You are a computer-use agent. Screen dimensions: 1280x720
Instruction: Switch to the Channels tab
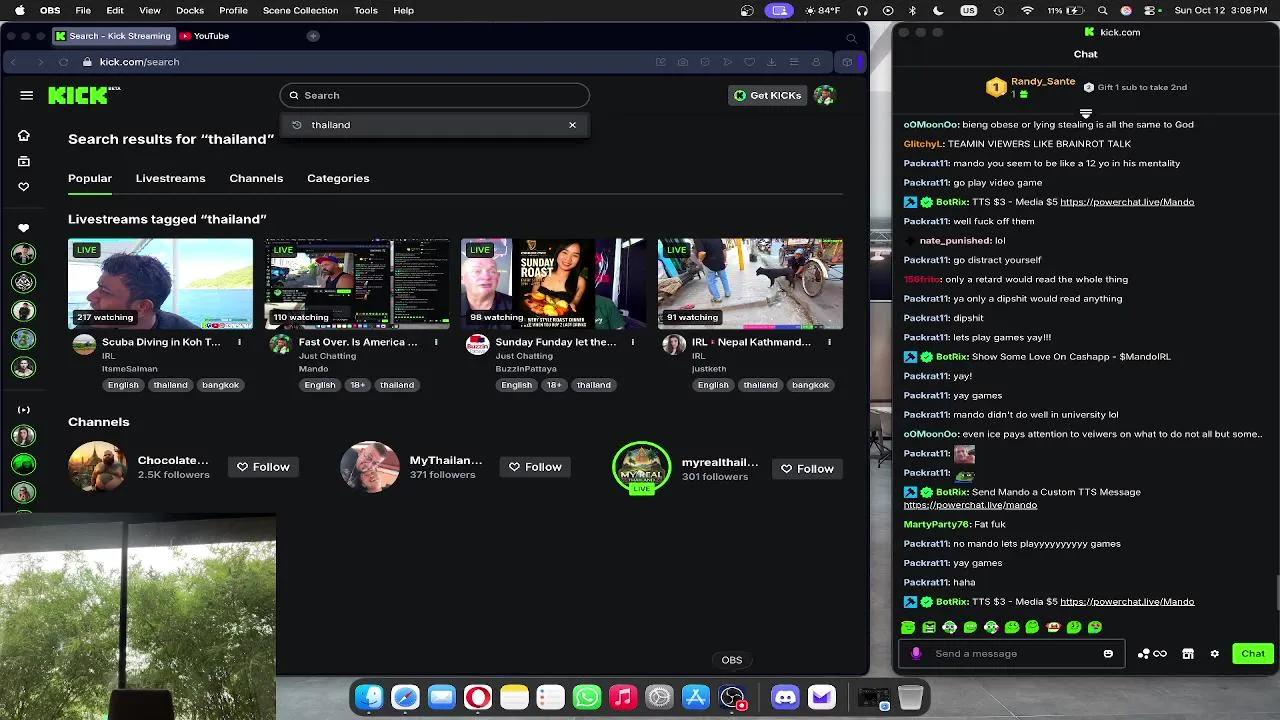tap(256, 178)
